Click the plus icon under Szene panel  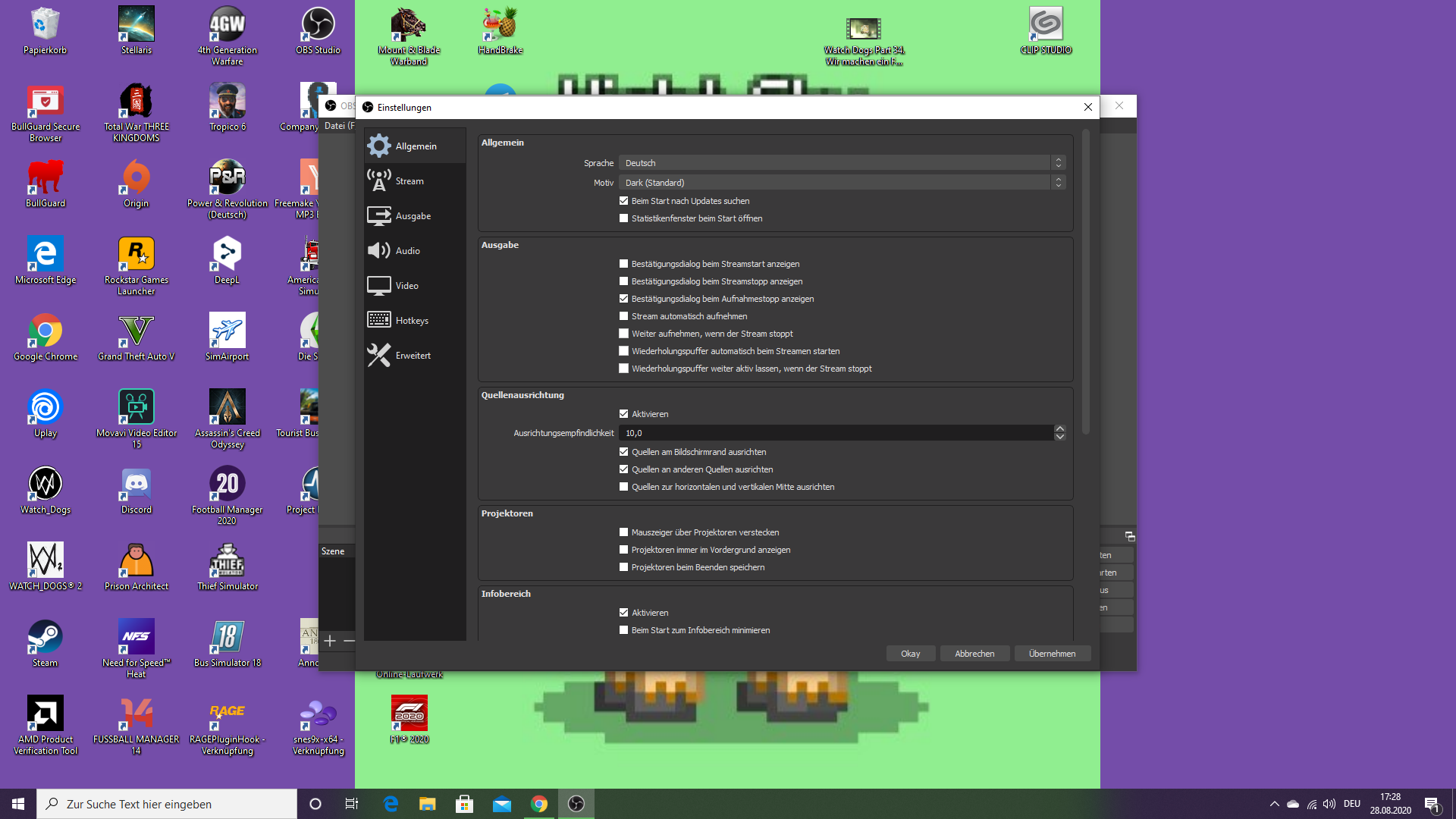click(x=330, y=641)
